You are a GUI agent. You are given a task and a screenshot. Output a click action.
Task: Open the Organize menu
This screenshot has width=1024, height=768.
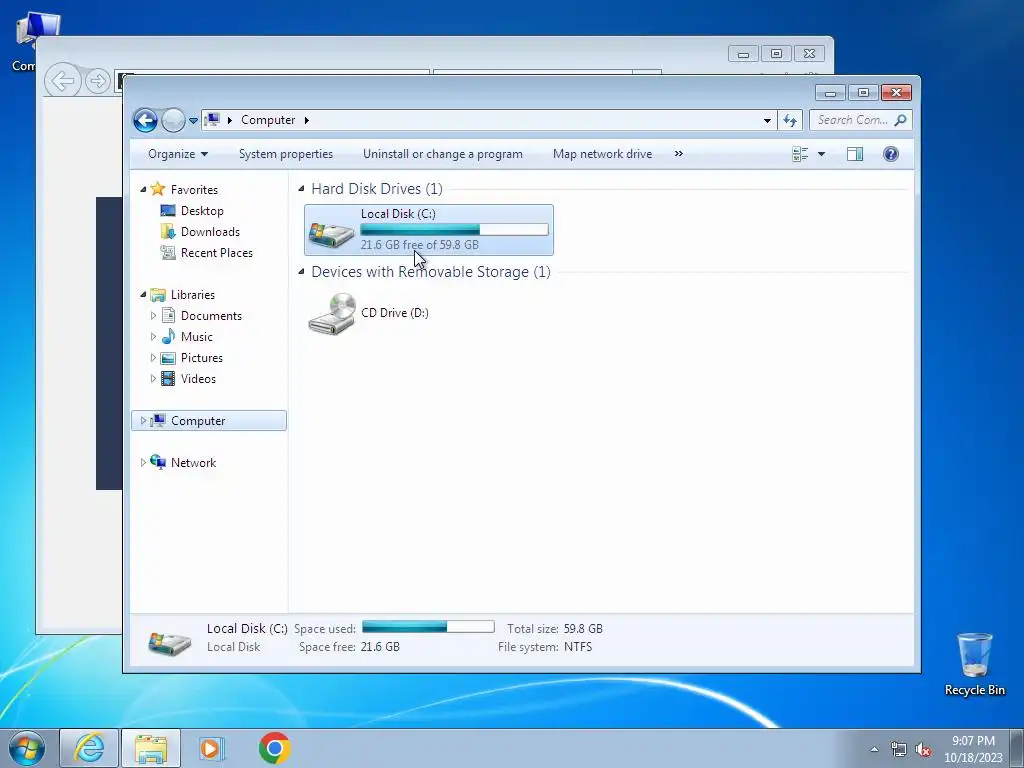(x=178, y=154)
